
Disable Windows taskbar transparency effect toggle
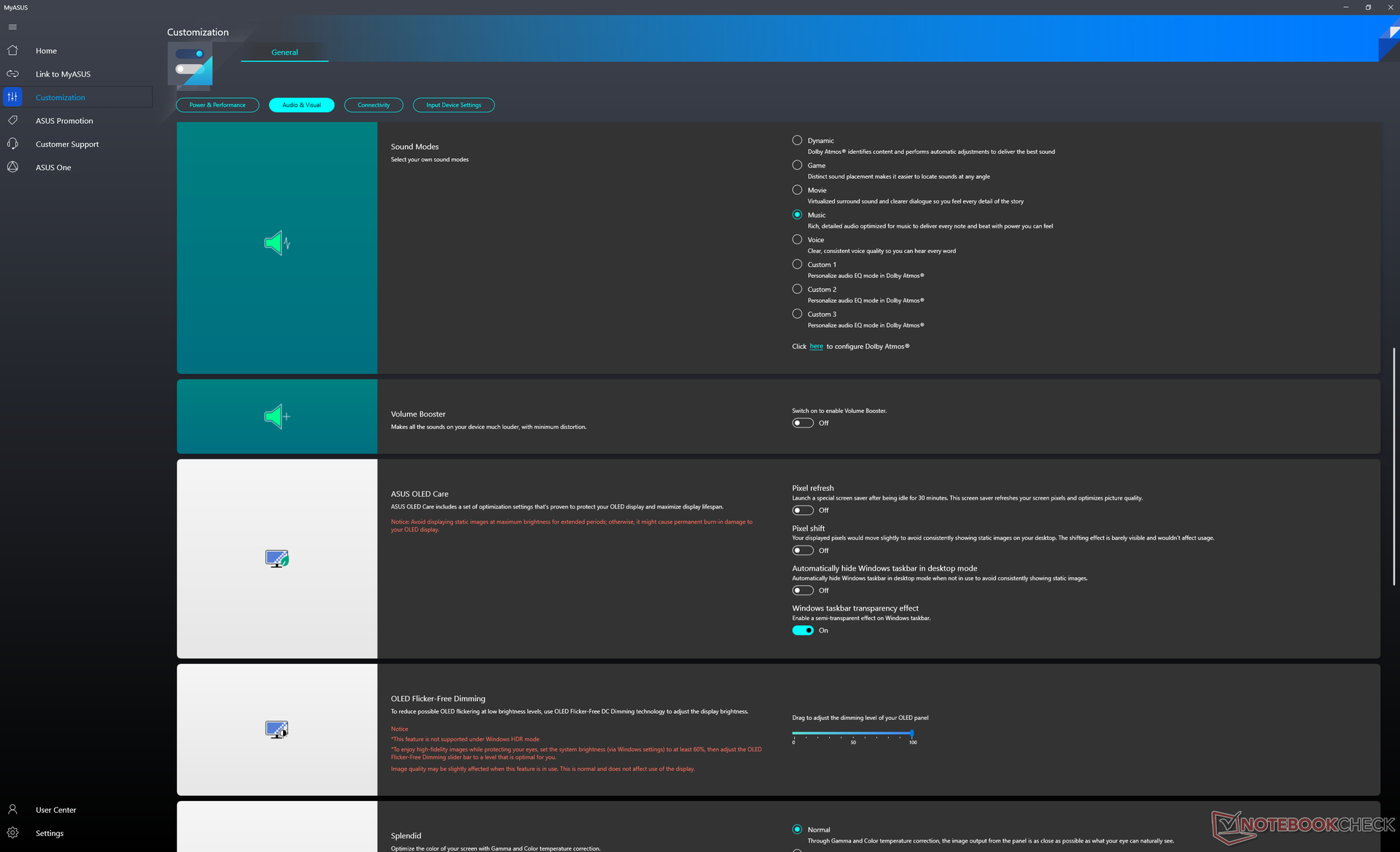tap(802, 630)
